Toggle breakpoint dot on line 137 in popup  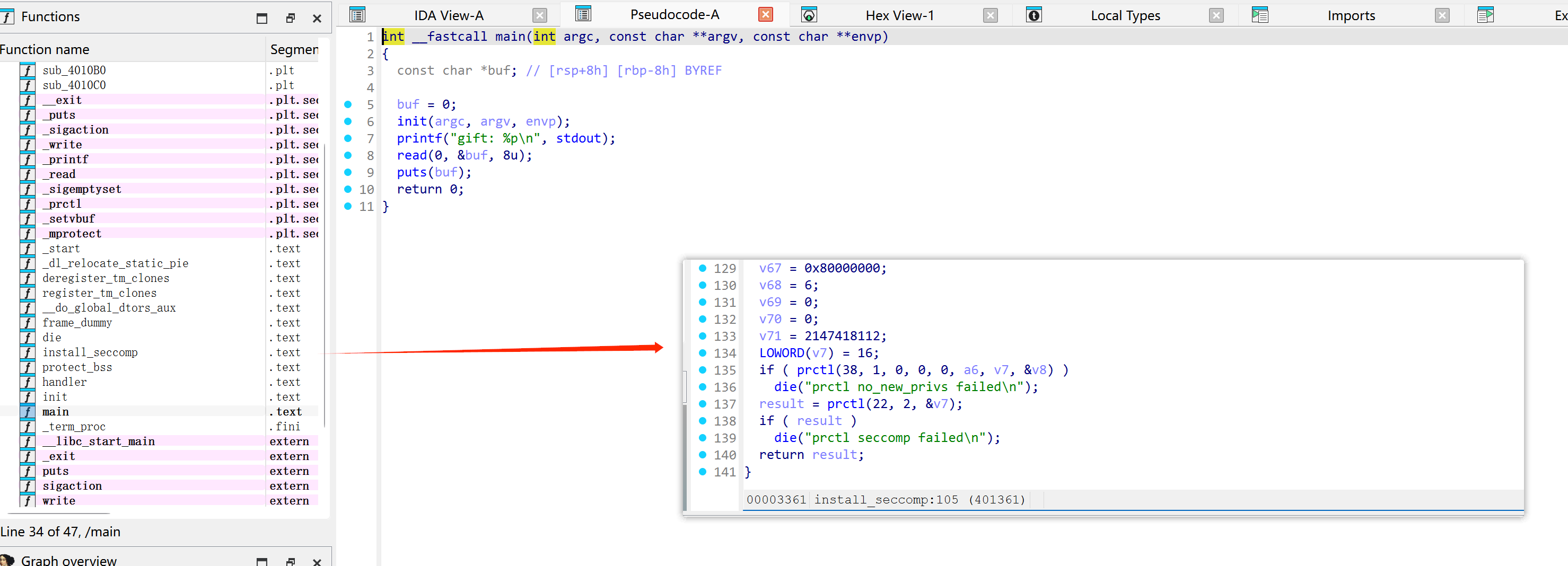click(703, 403)
